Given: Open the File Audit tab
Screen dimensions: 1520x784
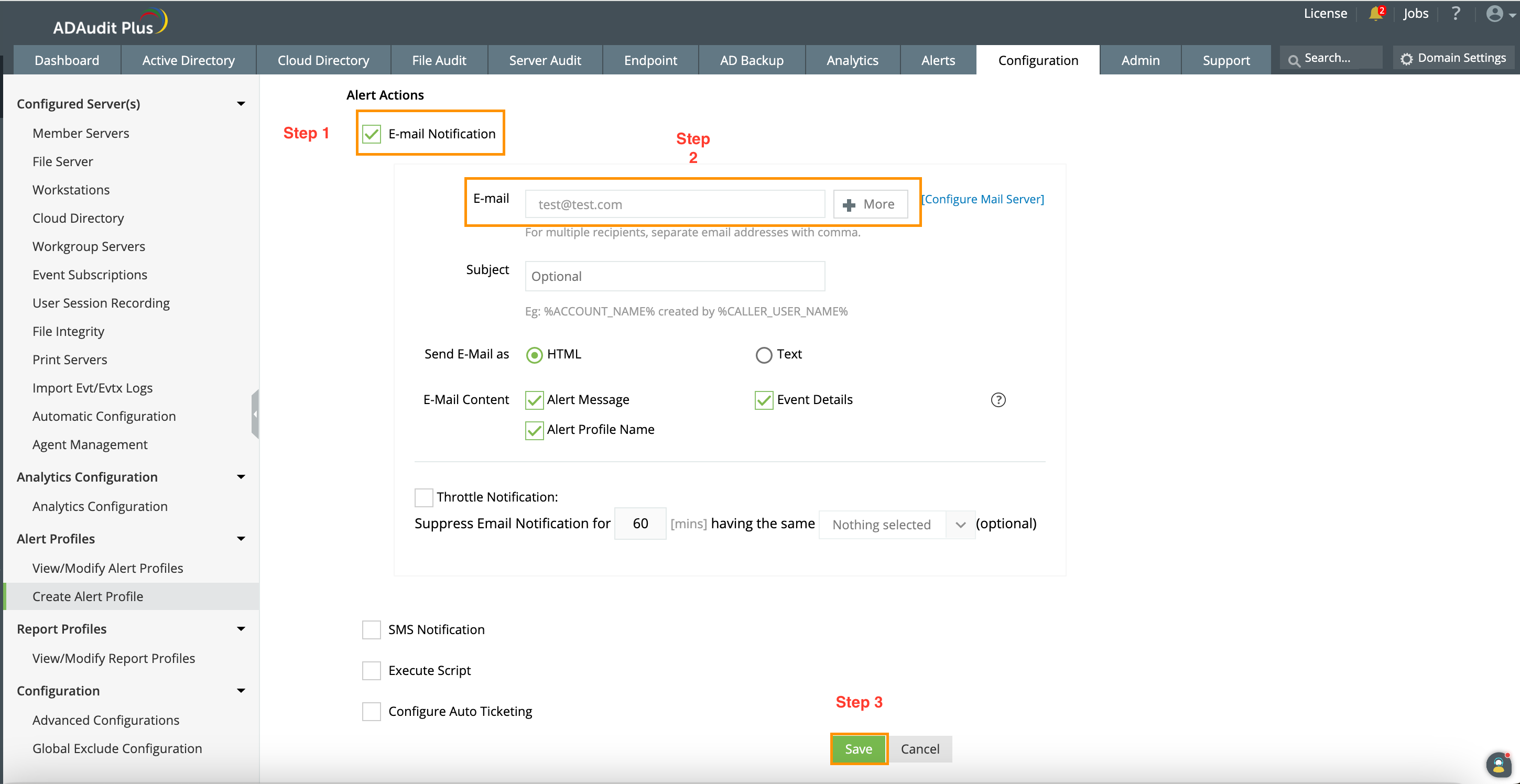Looking at the screenshot, I should click(438, 60).
